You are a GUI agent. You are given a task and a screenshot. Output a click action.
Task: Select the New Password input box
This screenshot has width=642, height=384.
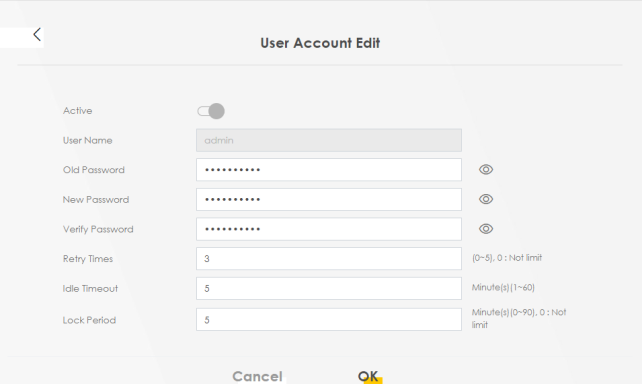tap(329, 199)
